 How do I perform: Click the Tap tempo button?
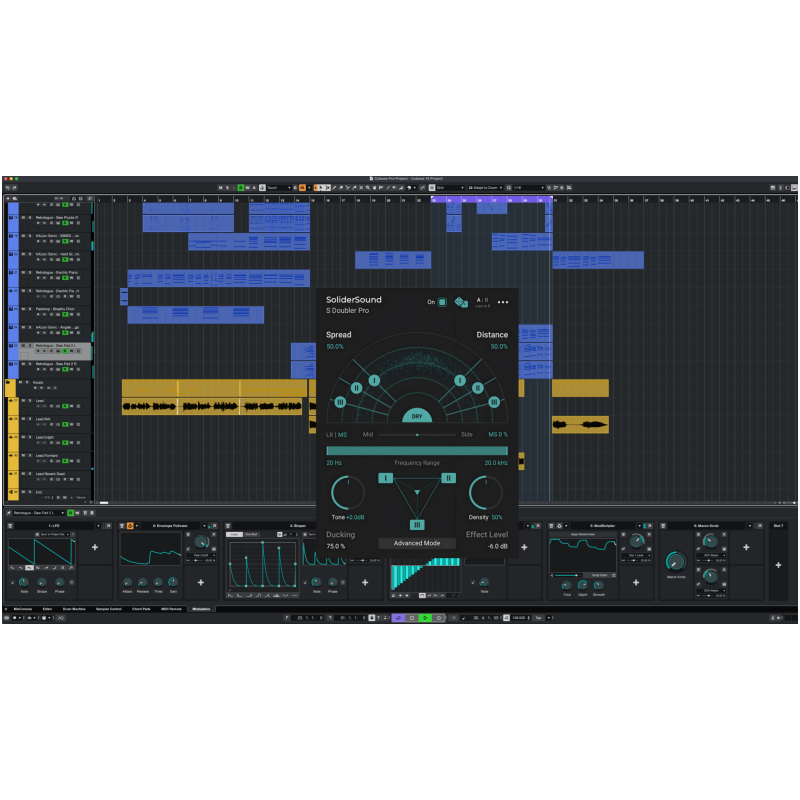click(538, 618)
